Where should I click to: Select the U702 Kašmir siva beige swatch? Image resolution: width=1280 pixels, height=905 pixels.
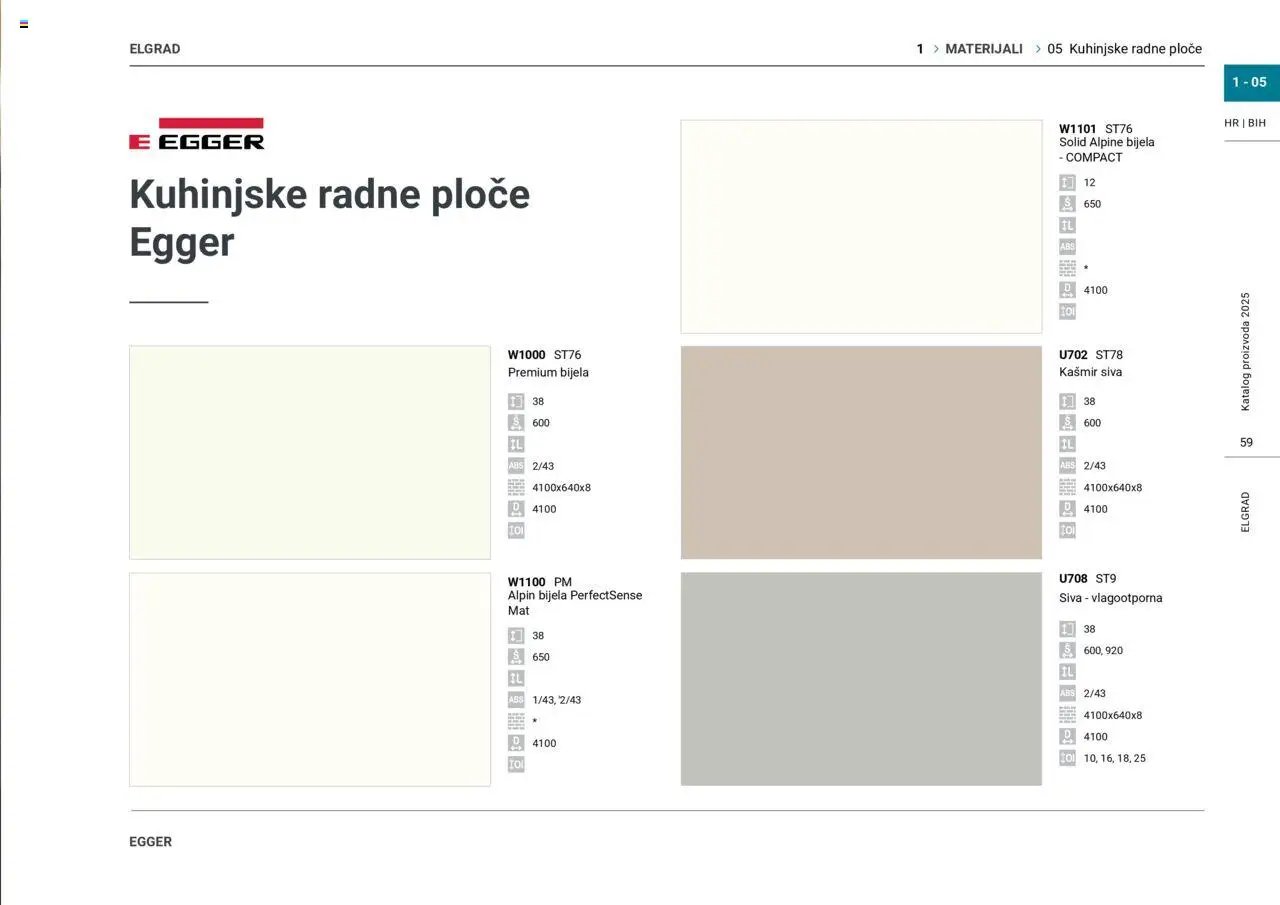click(861, 452)
